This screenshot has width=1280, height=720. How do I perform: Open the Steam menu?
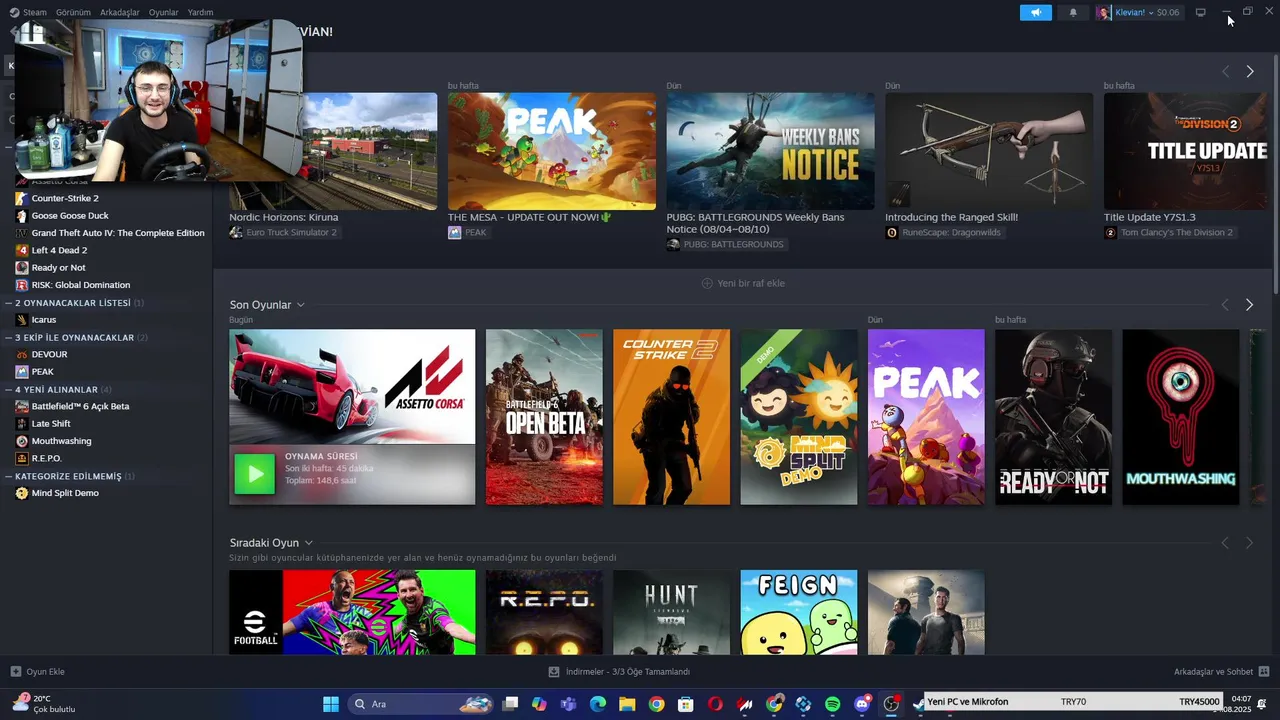[x=28, y=12]
